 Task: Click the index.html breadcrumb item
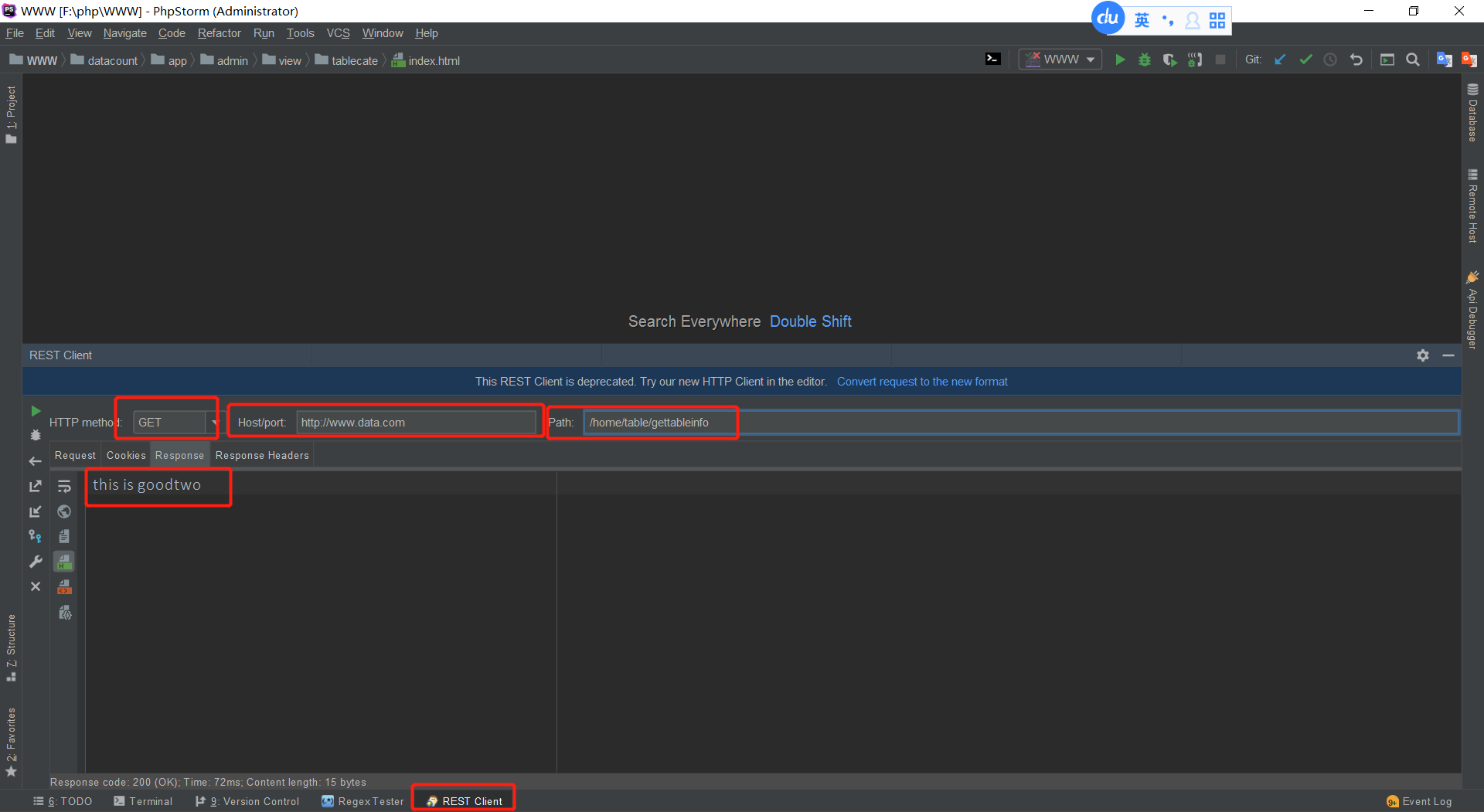click(426, 60)
